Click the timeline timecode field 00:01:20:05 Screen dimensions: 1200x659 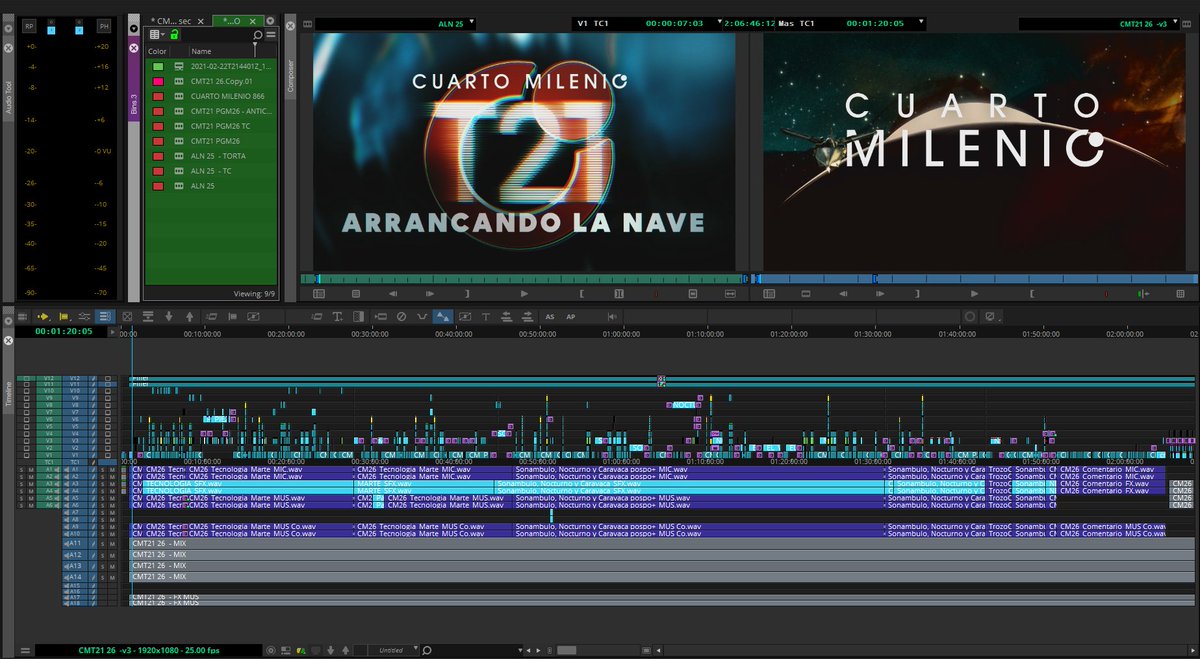64,330
